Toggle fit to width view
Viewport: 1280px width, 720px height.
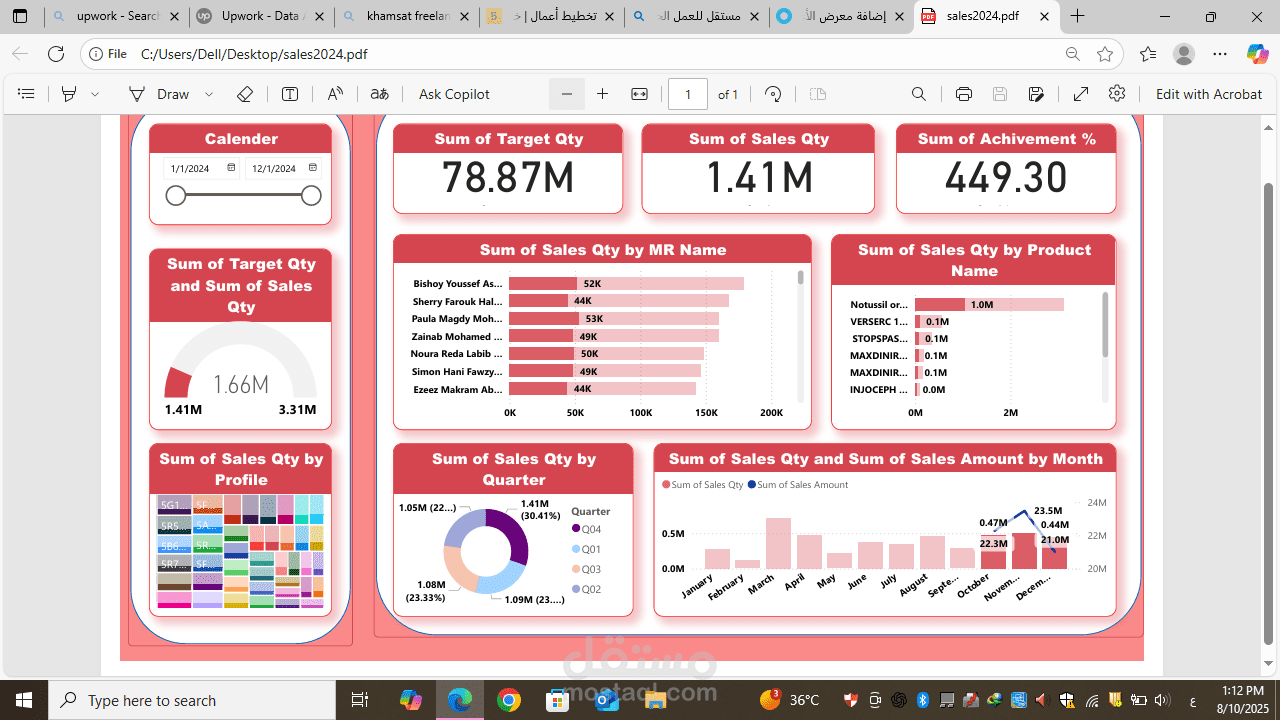[639, 94]
